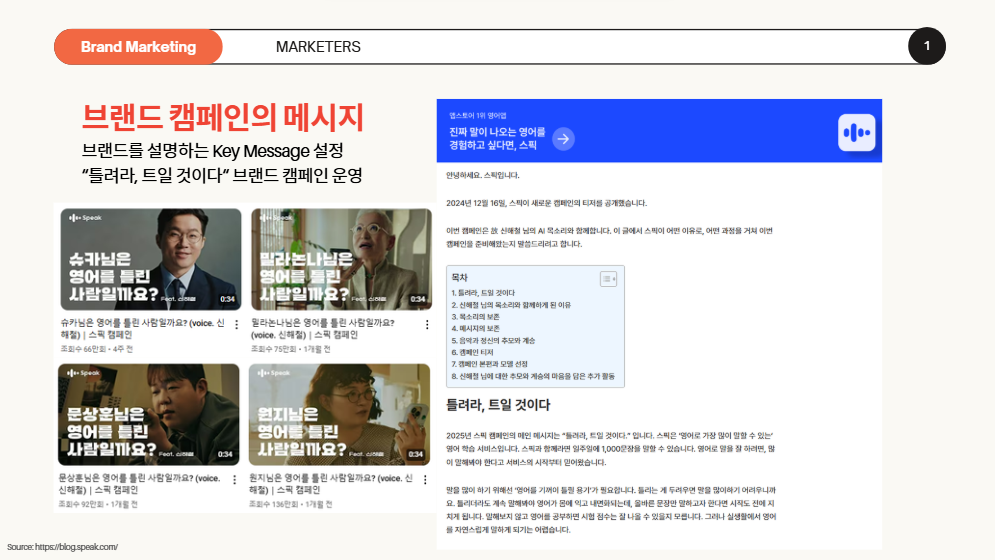Select the MARKETERS header label

[318, 47]
